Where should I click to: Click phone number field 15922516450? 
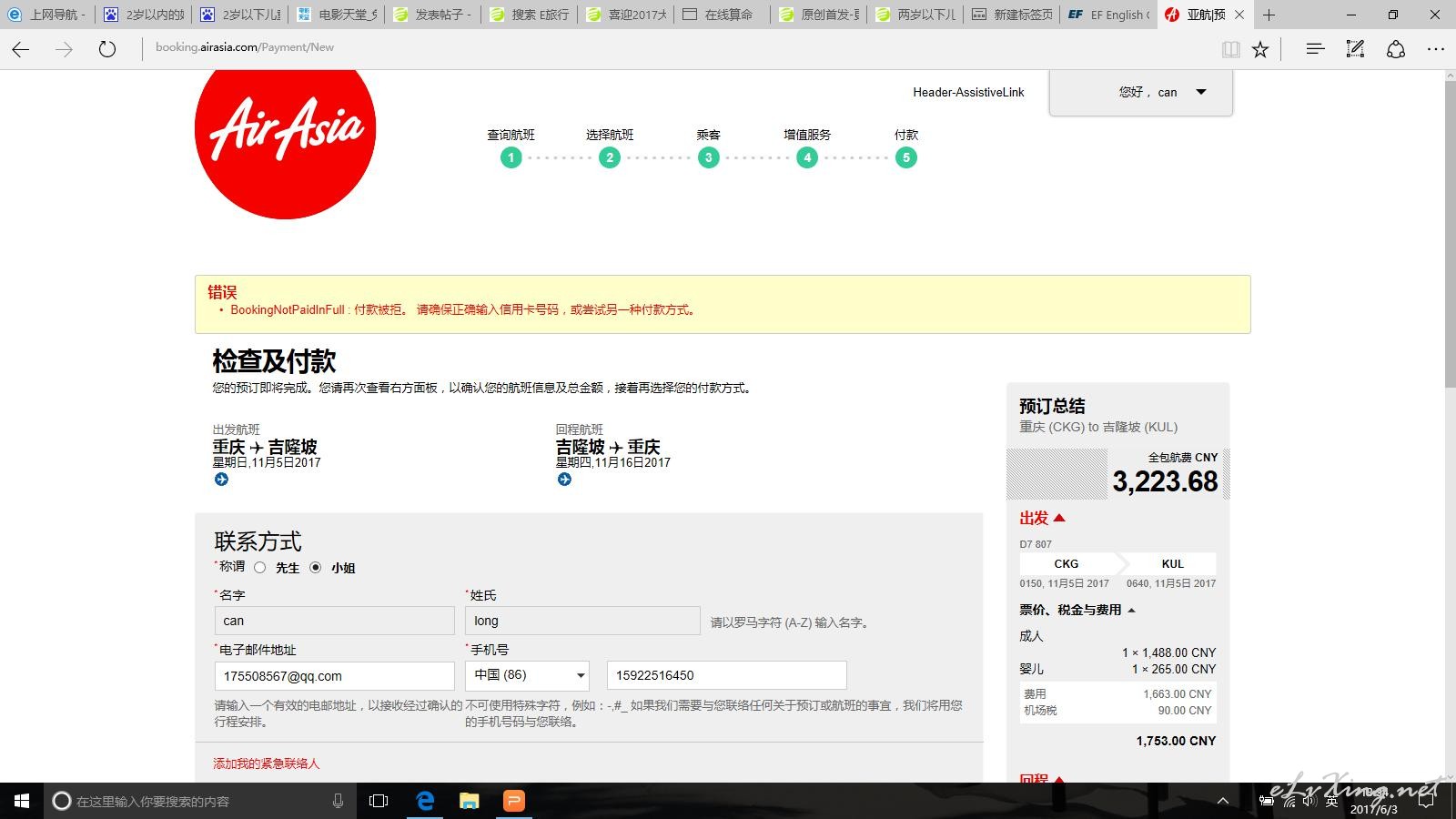tap(726, 675)
